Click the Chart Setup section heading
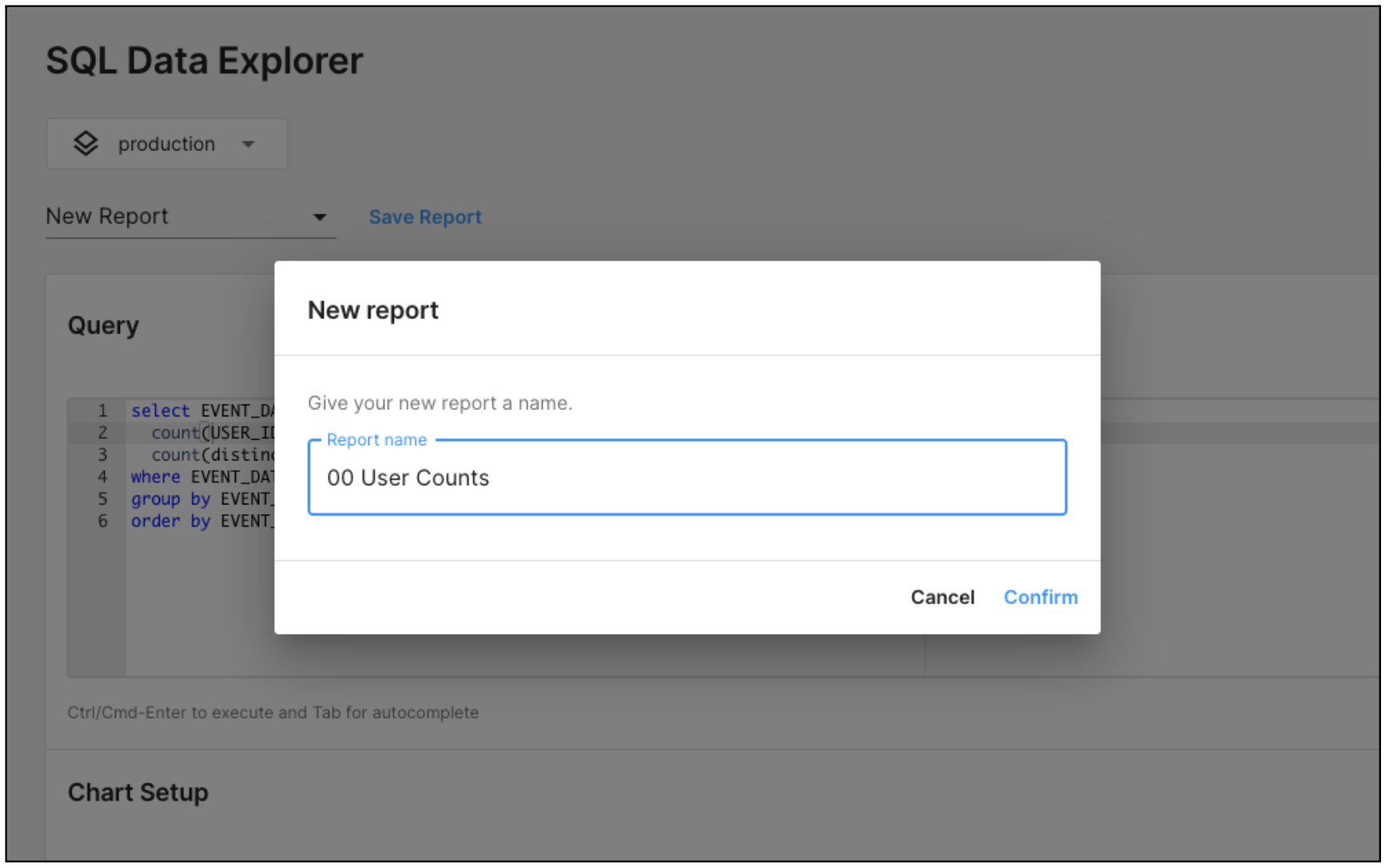This screenshot has width=1389, height=868. click(x=138, y=792)
